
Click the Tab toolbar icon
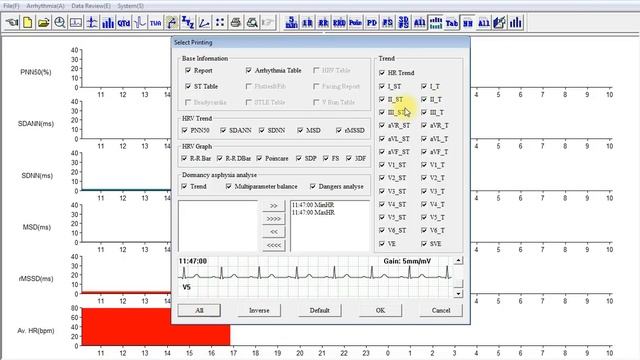click(451, 22)
